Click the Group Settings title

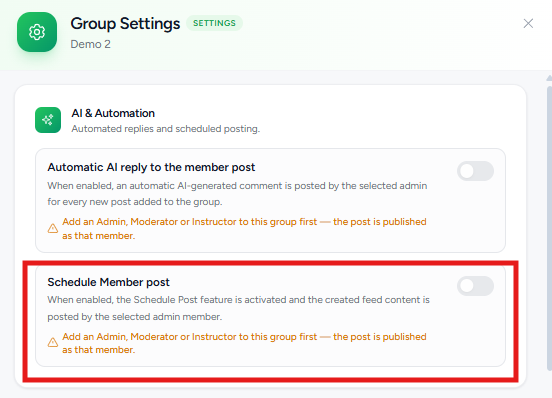[125, 24]
